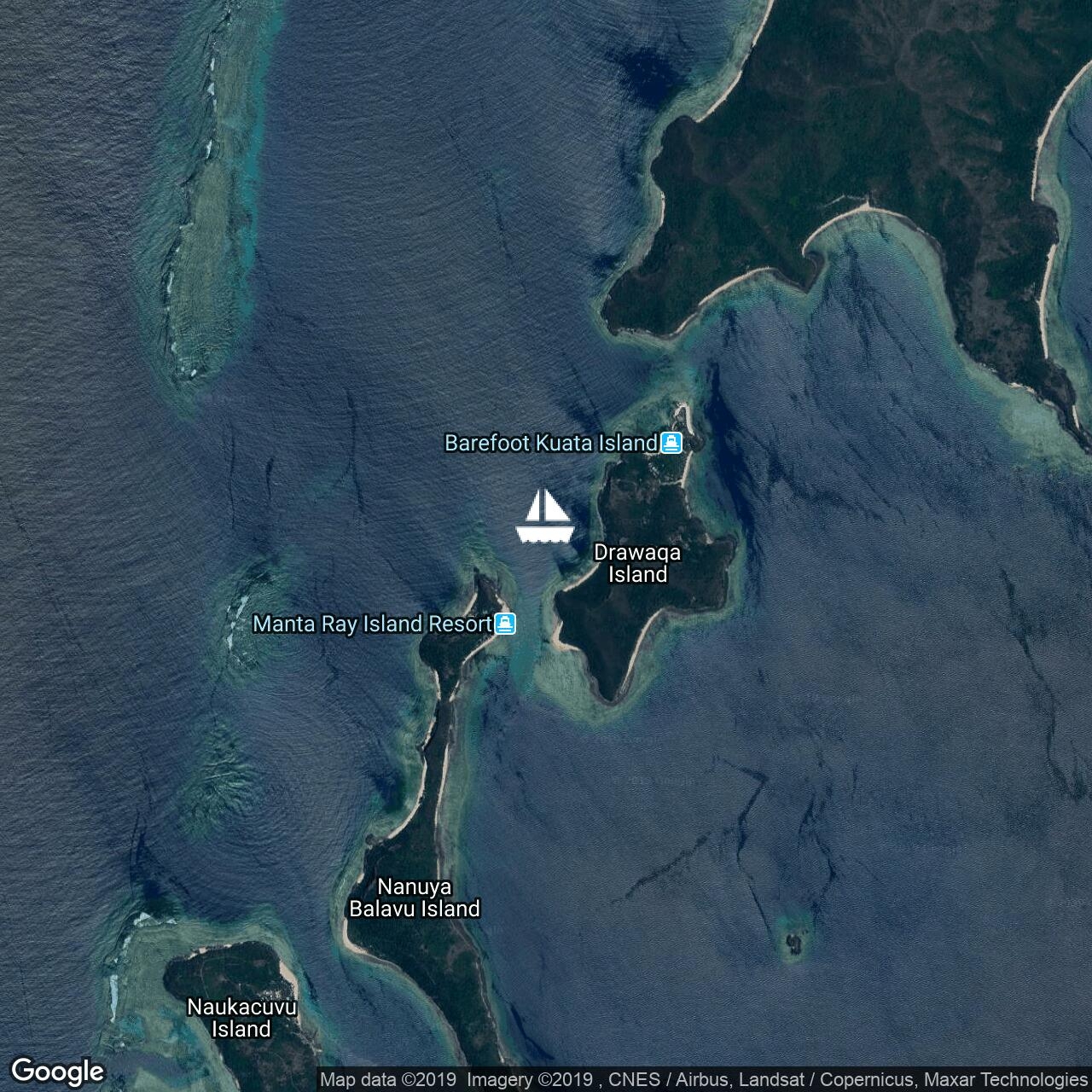Click the tiny islet southeast of Drawaqa Island
Viewport: 1092px width, 1092px height.
[x=795, y=943]
